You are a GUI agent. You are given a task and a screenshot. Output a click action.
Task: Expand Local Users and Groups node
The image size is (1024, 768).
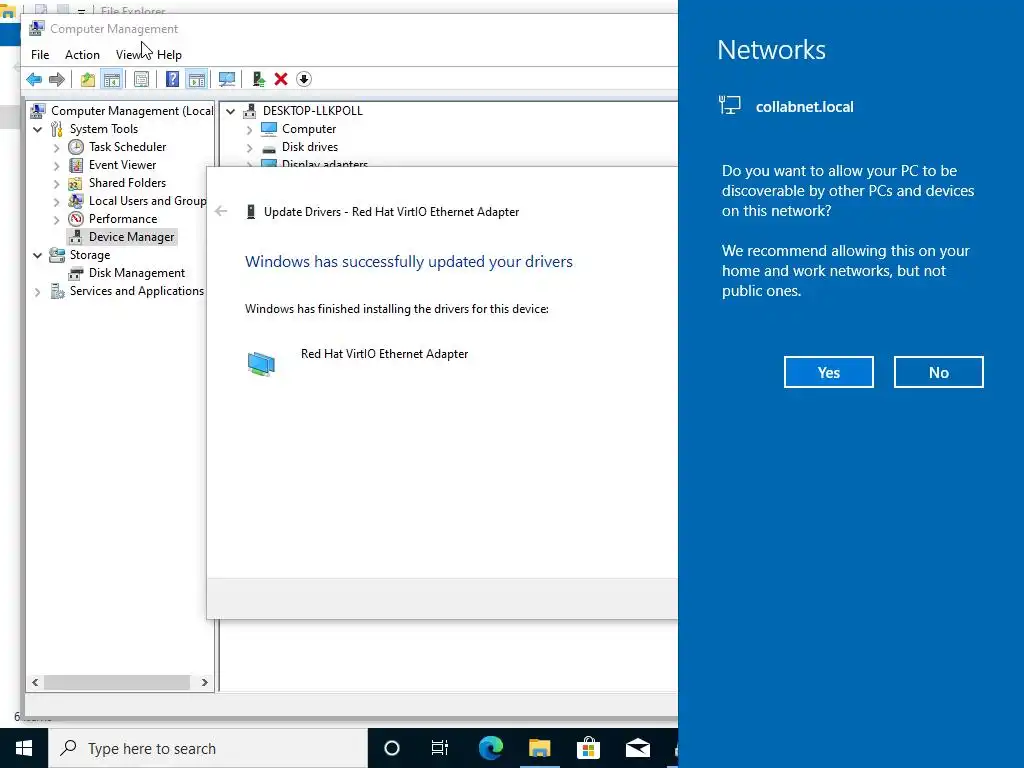(x=57, y=202)
